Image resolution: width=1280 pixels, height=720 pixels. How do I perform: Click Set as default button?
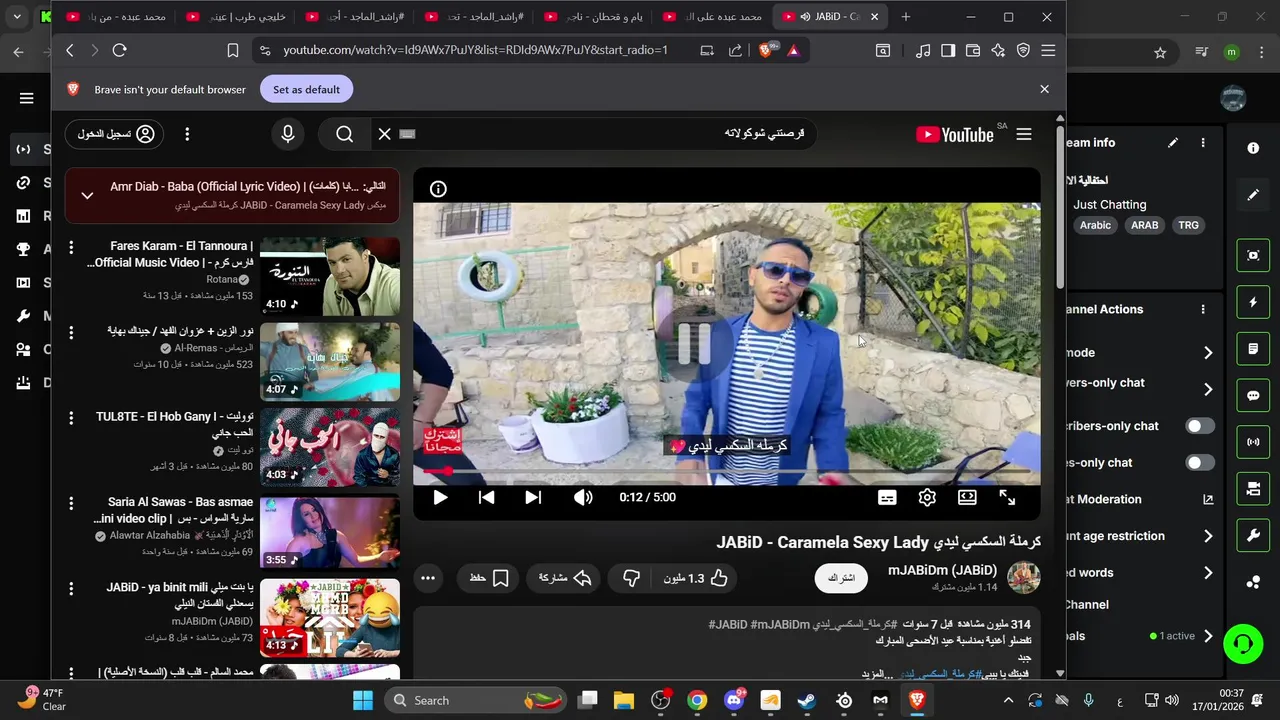point(306,89)
